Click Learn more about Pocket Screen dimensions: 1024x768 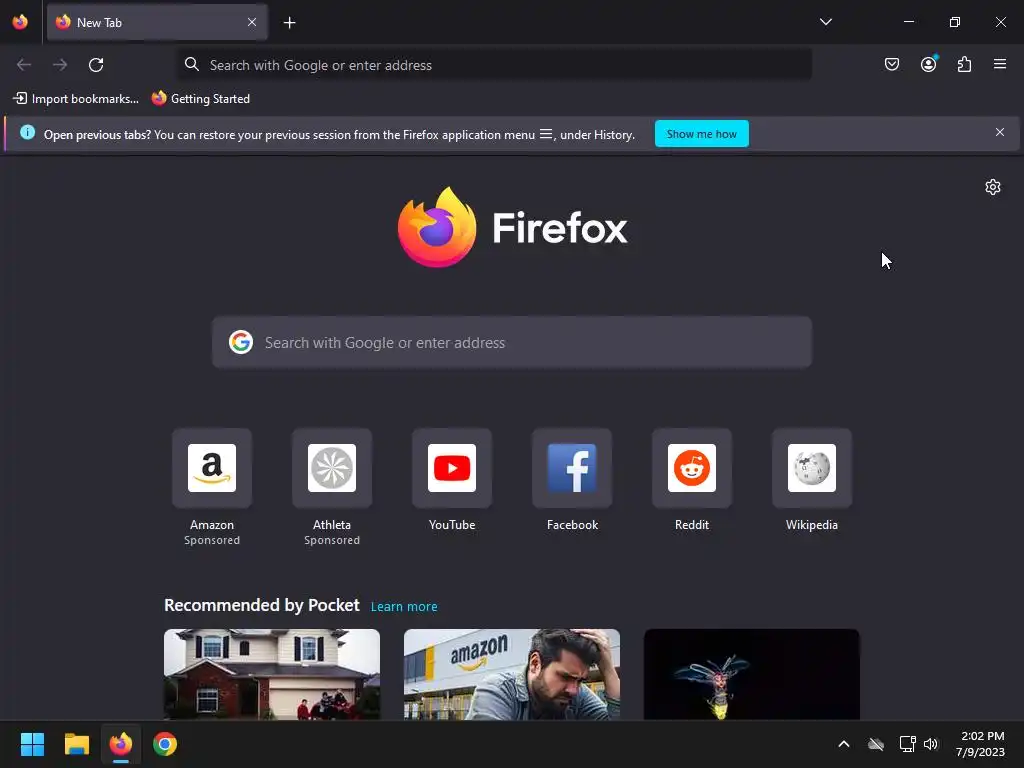(404, 607)
